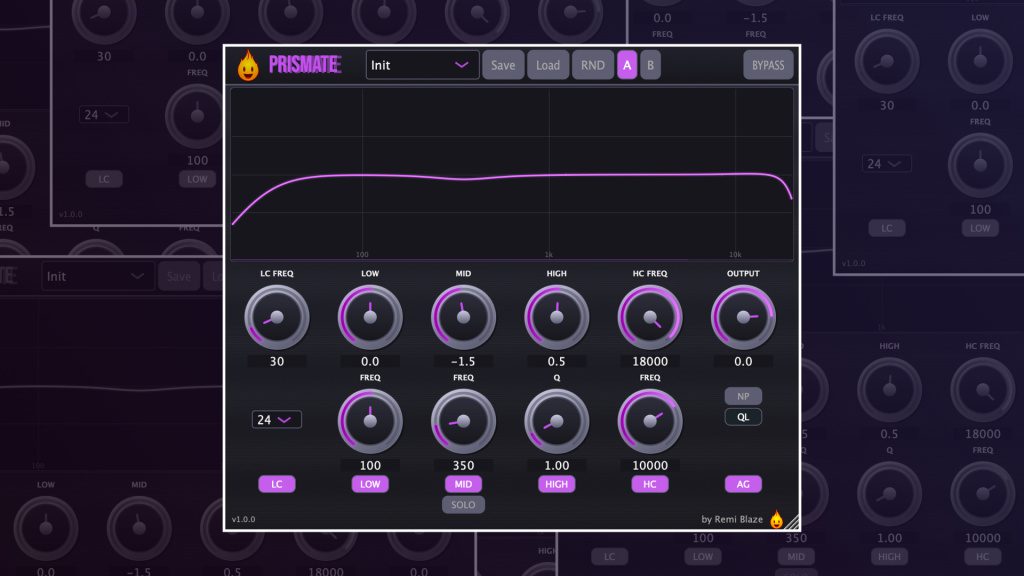1024x576 pixels.
Task: Click the MID gain knob
Action: (x=463, y=317)
